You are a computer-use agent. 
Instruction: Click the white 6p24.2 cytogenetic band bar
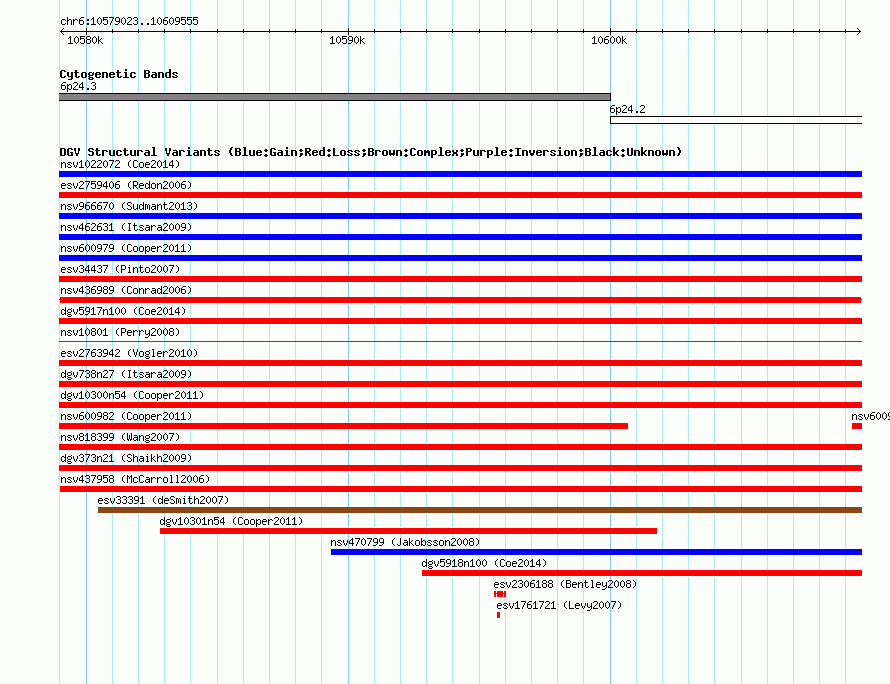[x=736, y=120]
